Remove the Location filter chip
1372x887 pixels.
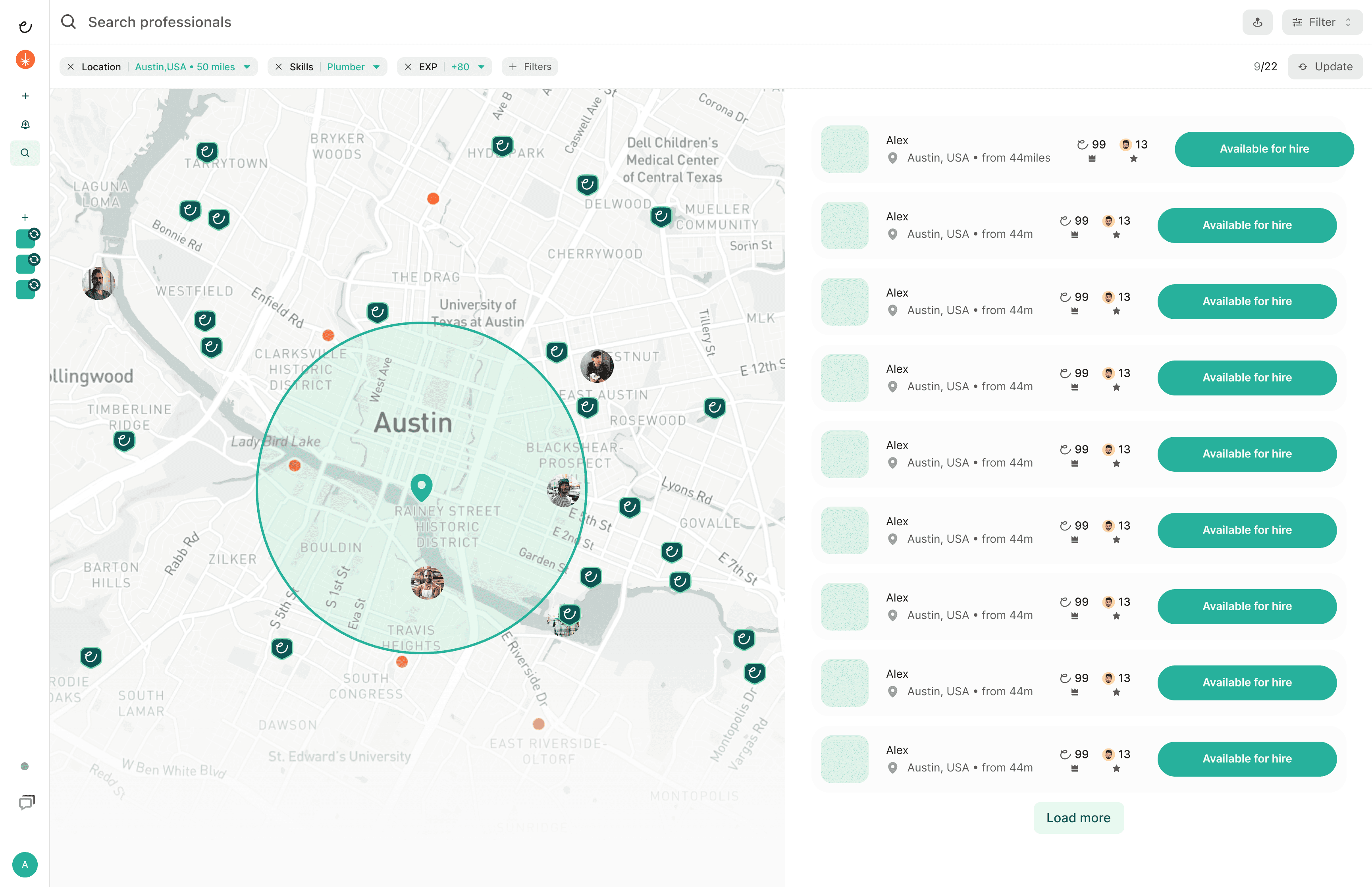(70, 67)
